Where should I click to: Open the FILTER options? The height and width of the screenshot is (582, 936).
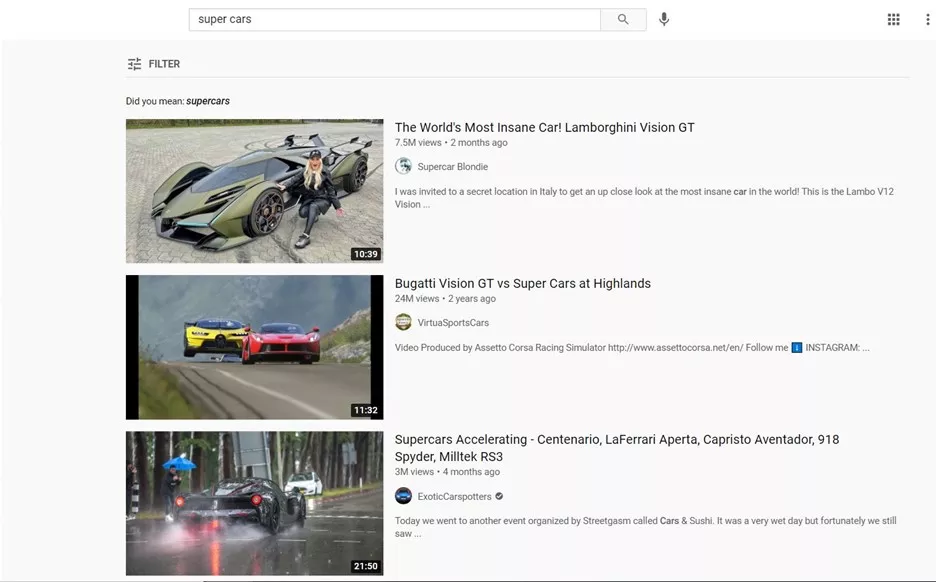coord(153,64)
